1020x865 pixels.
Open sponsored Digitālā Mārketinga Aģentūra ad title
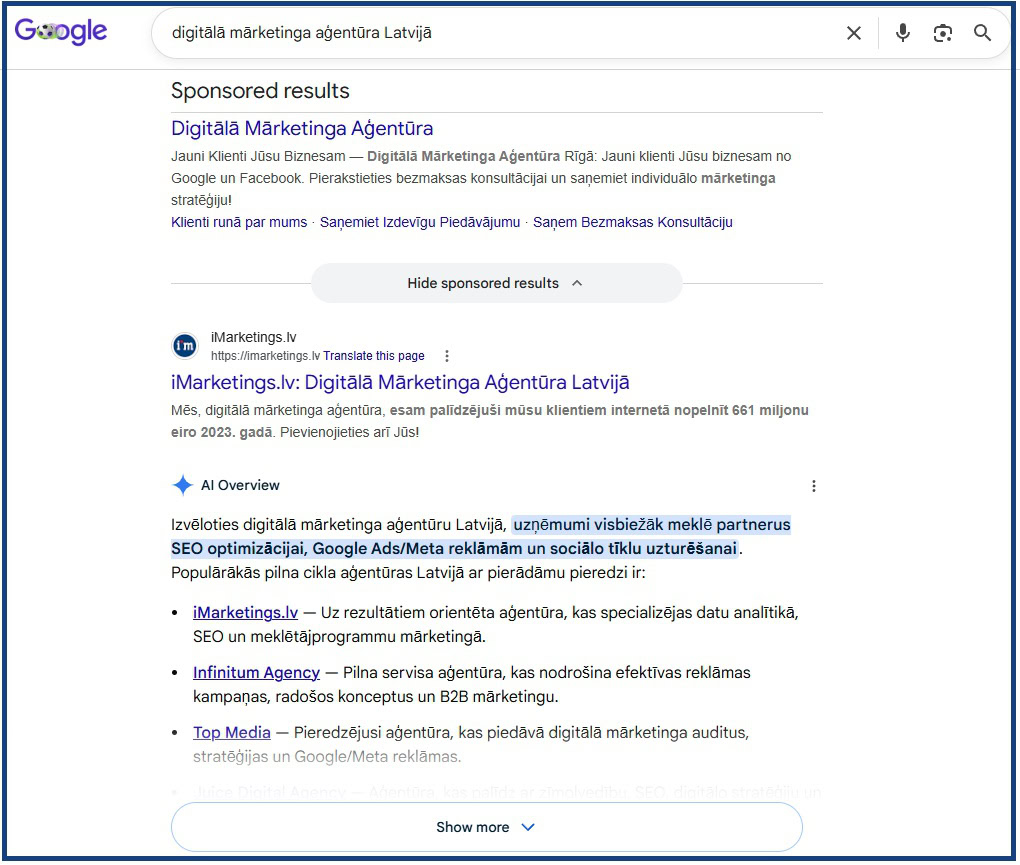point(302,128)
